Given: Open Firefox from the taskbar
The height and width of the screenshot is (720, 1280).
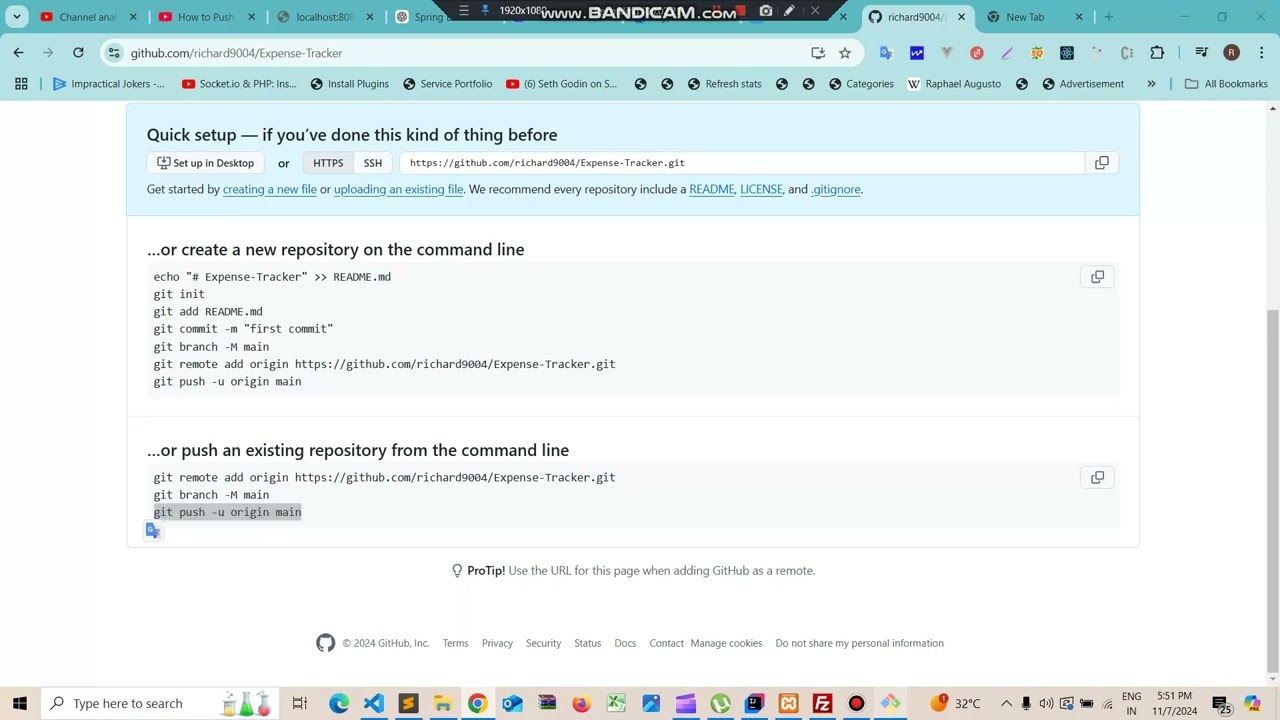Looking at the screenshot, I should [x=581, y=703].
